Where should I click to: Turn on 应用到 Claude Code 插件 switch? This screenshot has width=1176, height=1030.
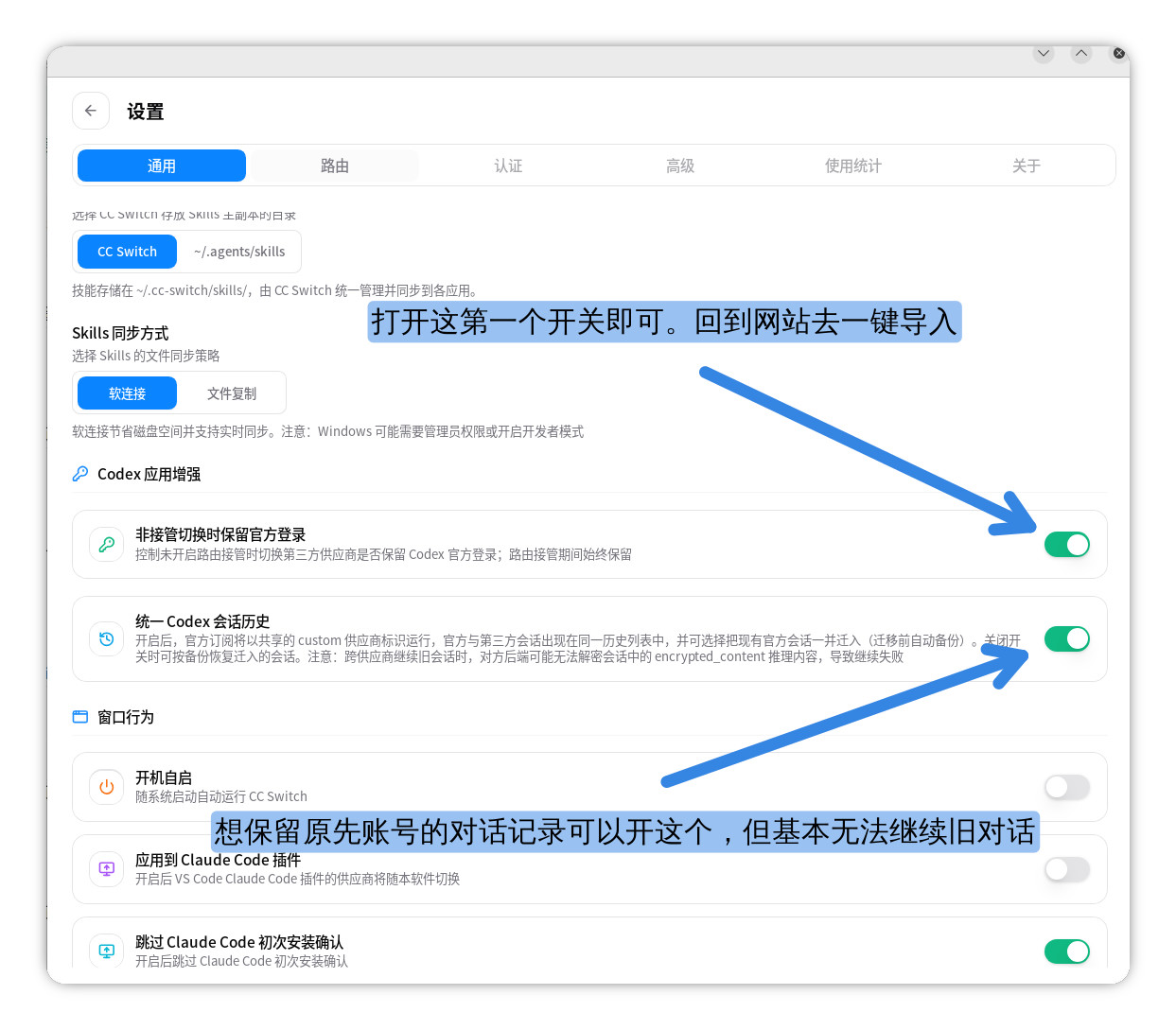(x=1067, y=869)
